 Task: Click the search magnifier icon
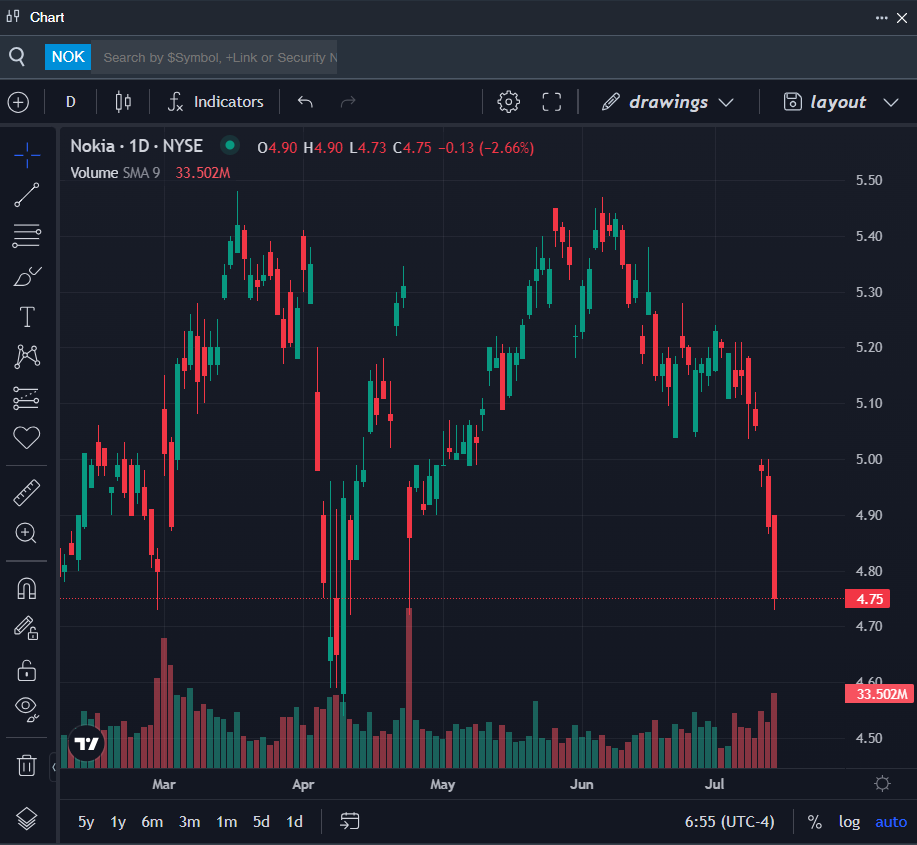(18, 57)
